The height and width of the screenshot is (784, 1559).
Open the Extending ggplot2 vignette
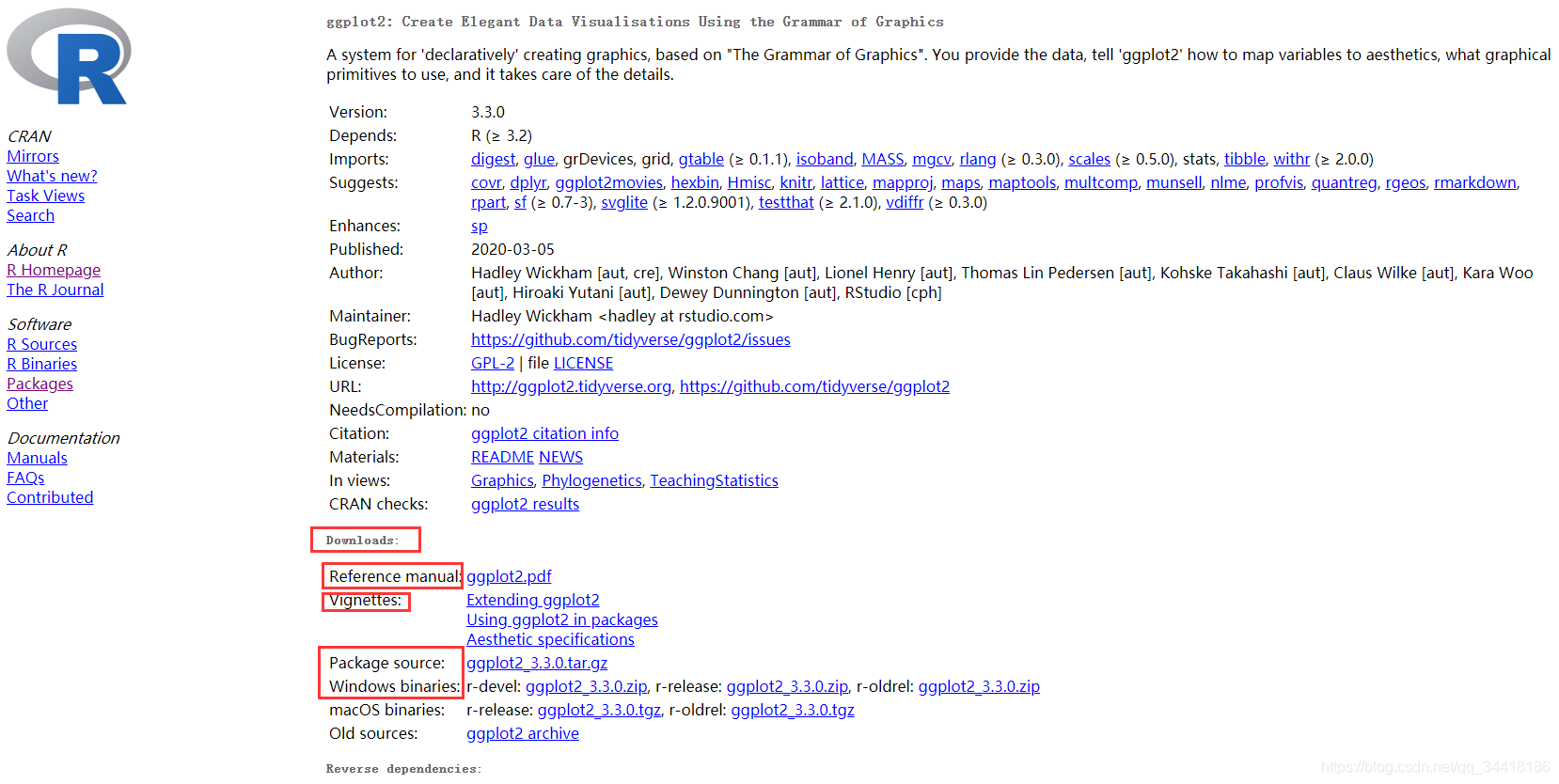(533, 600)
